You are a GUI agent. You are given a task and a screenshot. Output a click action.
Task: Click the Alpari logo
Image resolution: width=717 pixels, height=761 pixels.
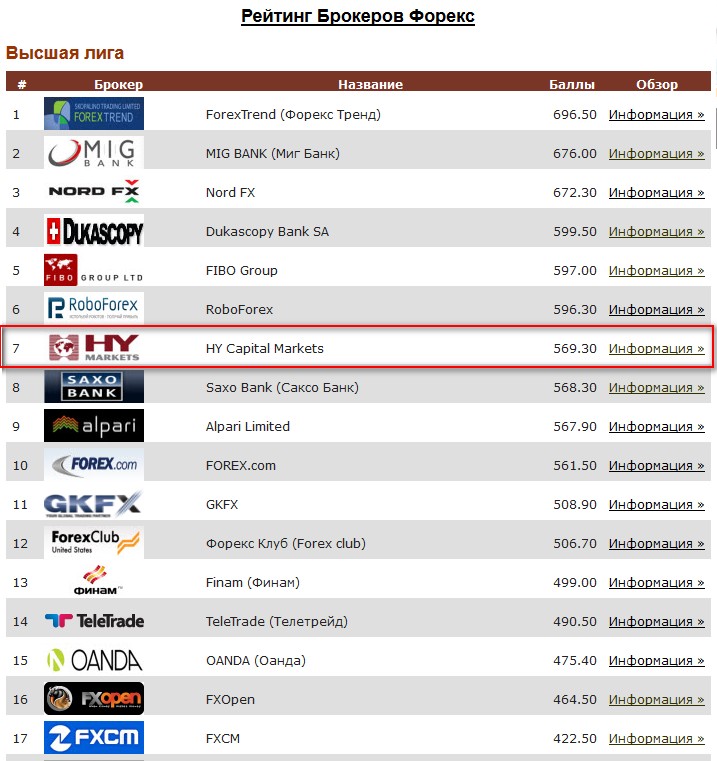(94, 426)
